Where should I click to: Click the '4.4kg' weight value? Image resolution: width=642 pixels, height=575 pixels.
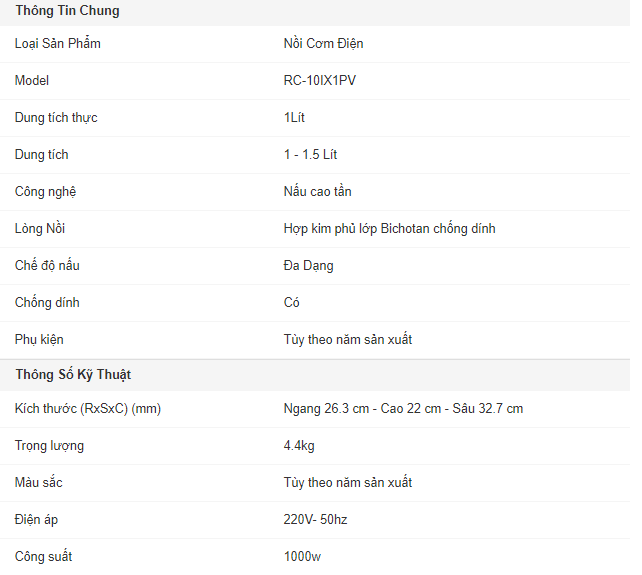click(299, 446)
